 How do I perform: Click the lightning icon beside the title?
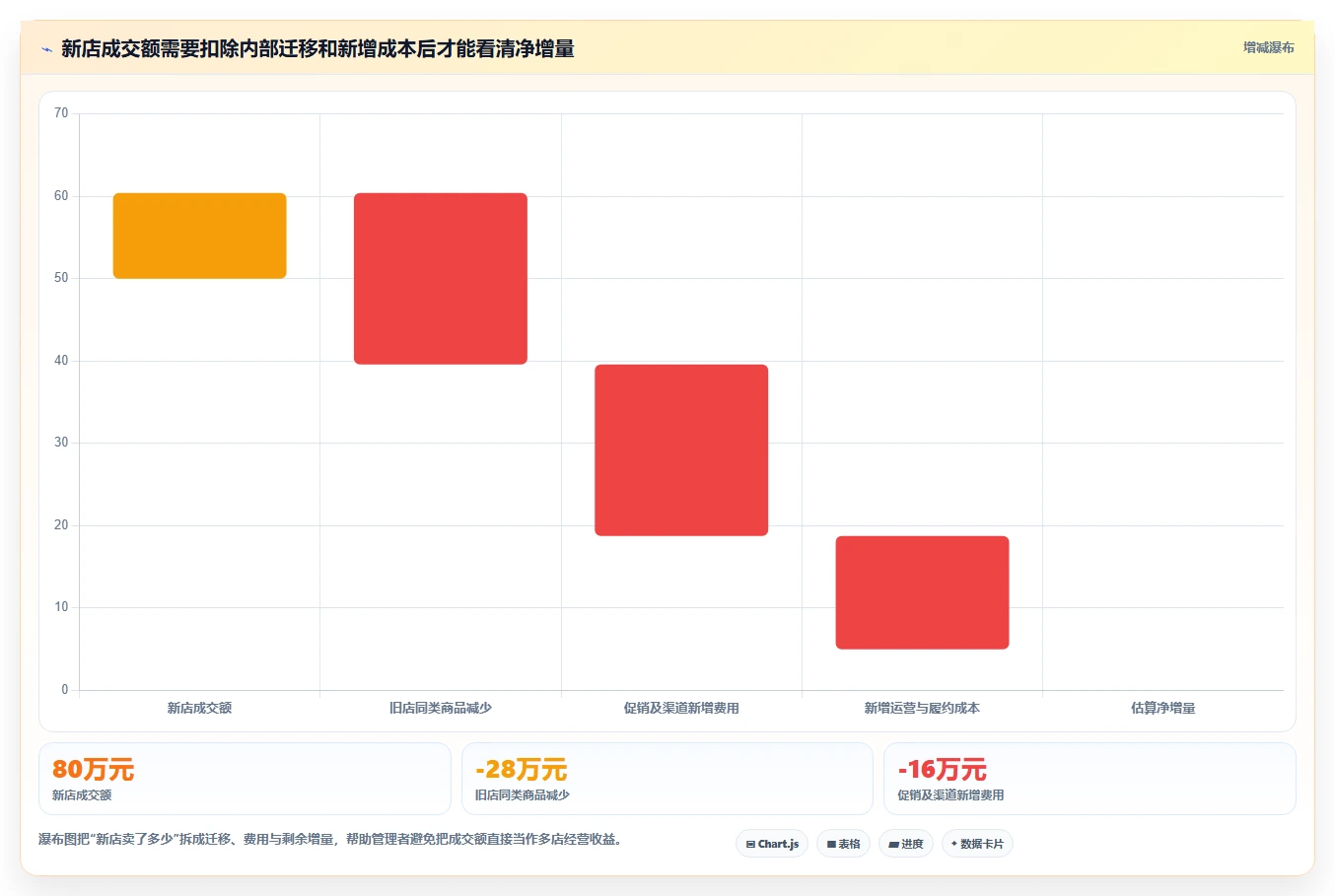46,49
